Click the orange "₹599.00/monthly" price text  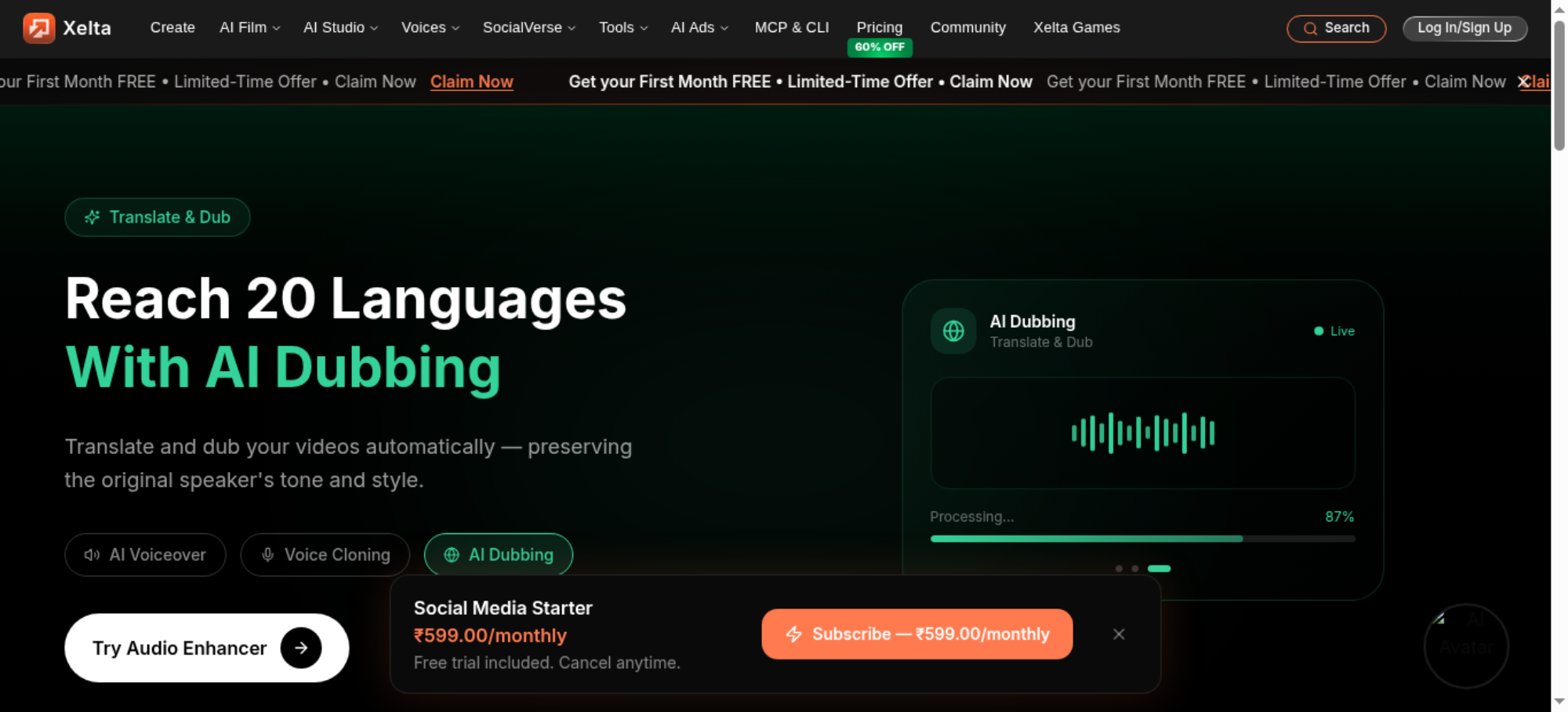pos(490,635)
